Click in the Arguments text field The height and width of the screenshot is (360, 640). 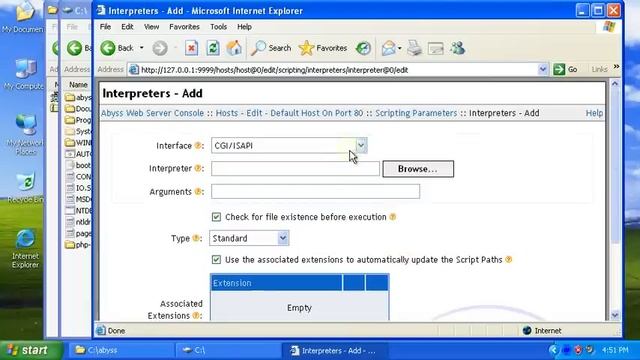click(315, 191)
